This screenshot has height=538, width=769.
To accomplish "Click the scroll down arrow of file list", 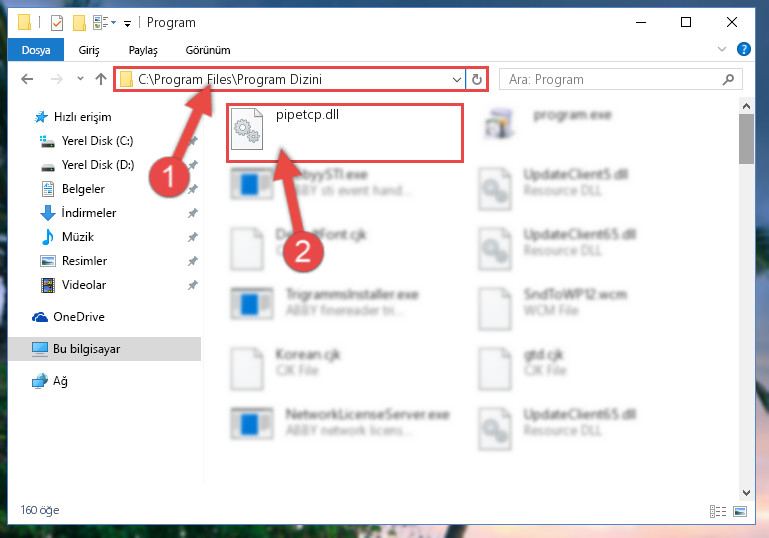I will pyautogui.click(x=746, y=492).
